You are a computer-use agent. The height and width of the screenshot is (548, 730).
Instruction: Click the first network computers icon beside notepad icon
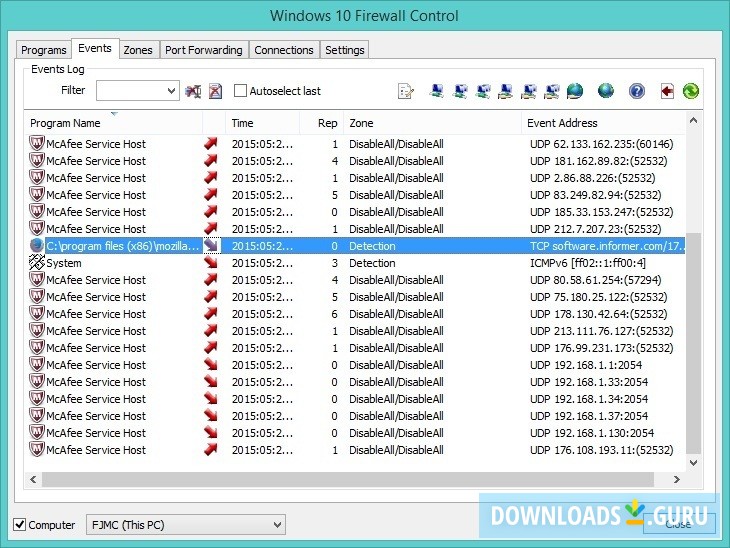tap(436, 91)
